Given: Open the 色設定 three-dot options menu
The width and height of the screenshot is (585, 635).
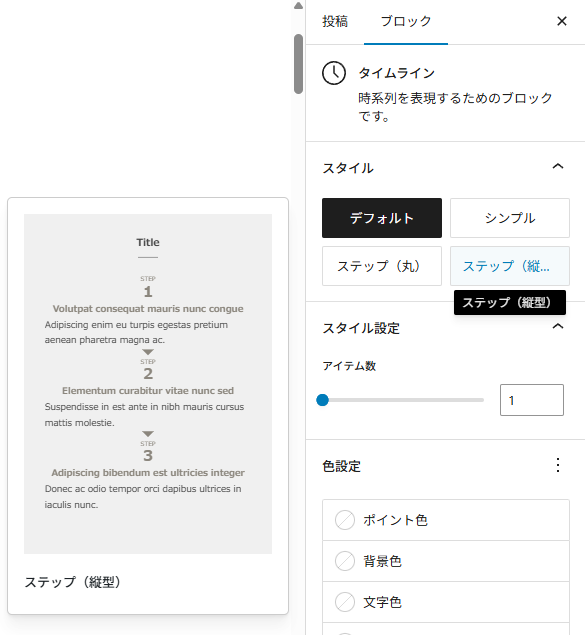Looking at the screenshot, I should point(558,465).
